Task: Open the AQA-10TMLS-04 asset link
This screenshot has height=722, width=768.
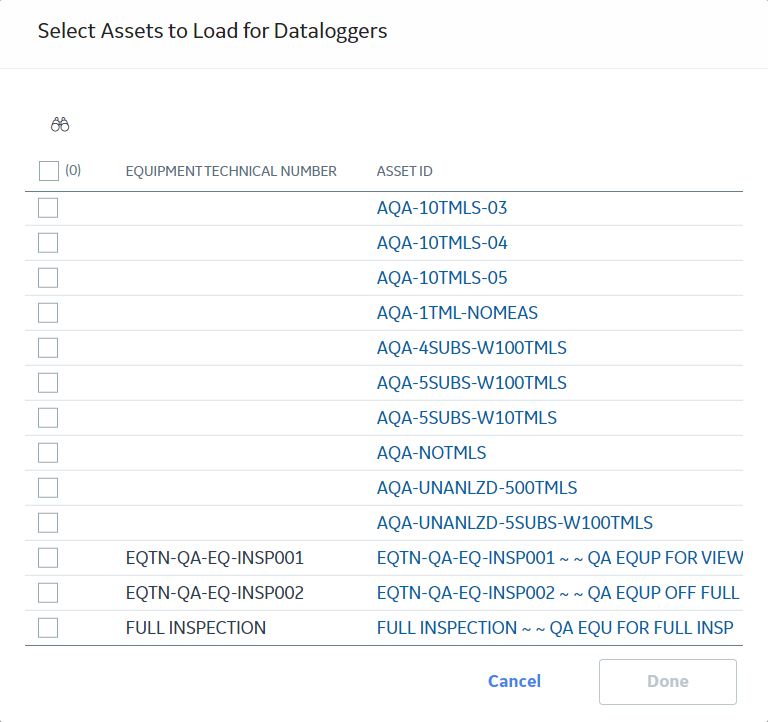Action: (x=442, y=243)
